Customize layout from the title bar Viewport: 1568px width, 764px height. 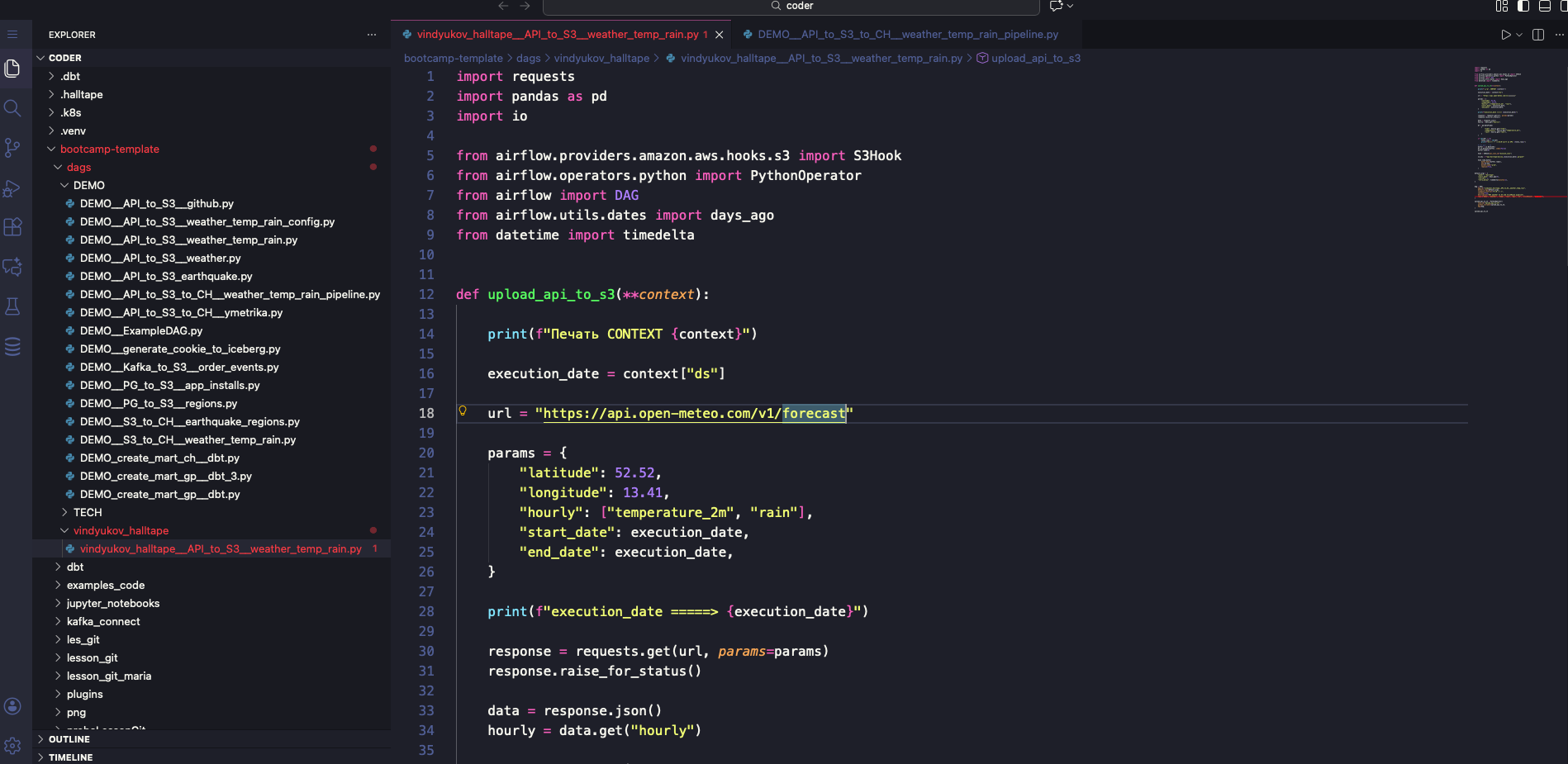pos(1502,6)
